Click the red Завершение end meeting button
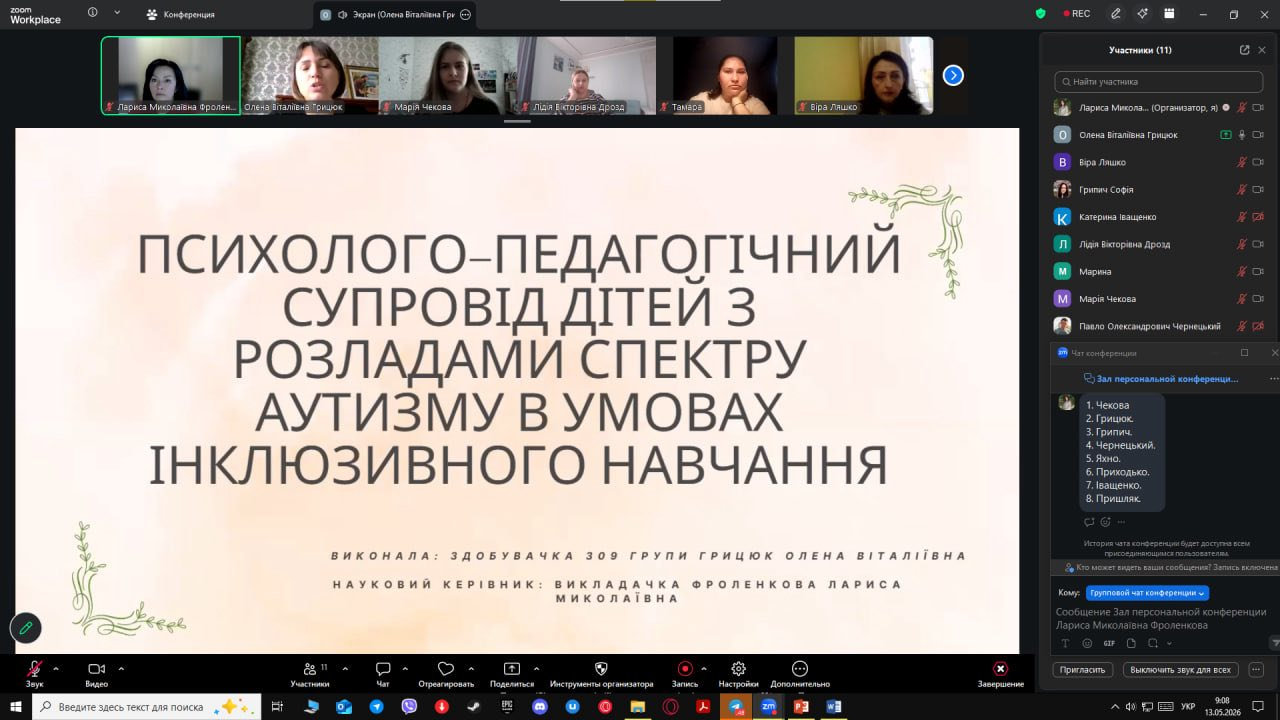This screenshot has width=1280, height=720. (x=1000, y=673)
